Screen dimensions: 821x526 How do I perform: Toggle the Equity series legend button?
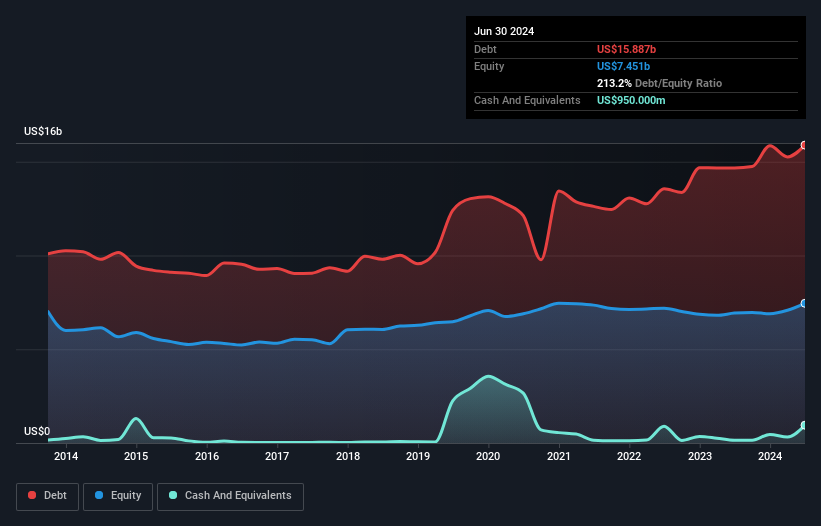tap(118, 496)
